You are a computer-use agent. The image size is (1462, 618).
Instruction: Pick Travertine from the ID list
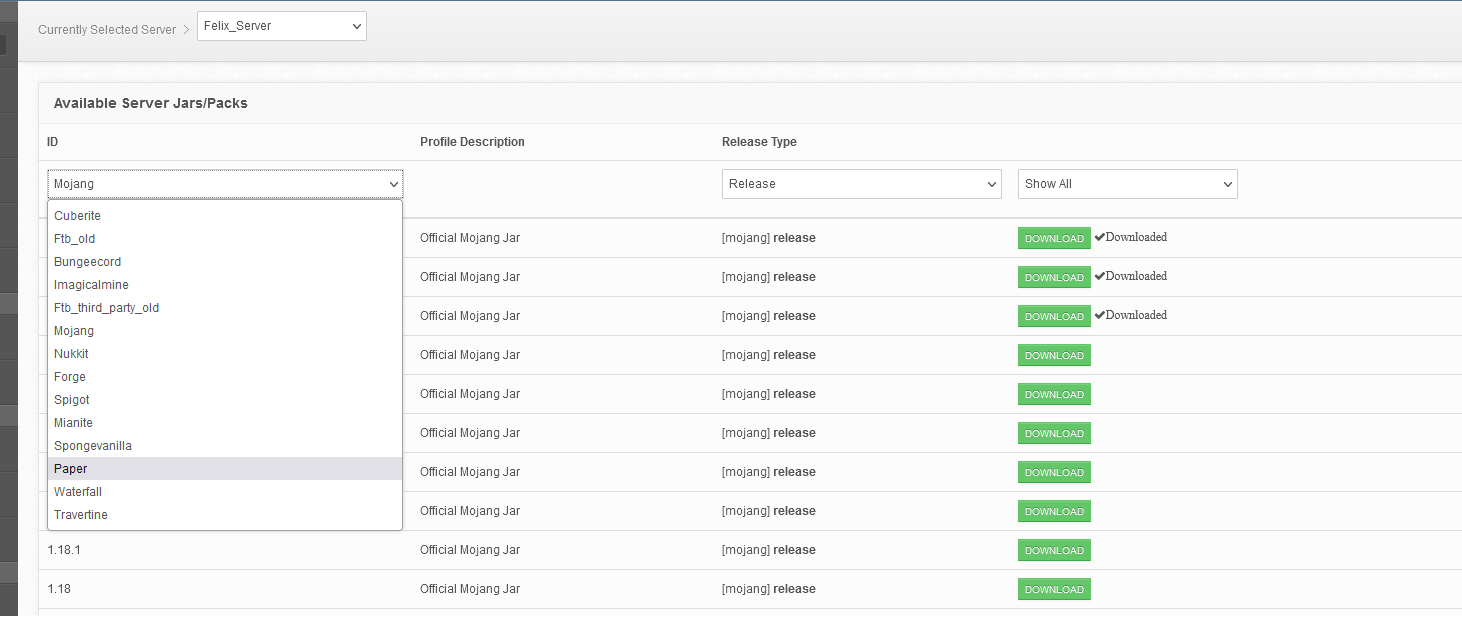81,515
